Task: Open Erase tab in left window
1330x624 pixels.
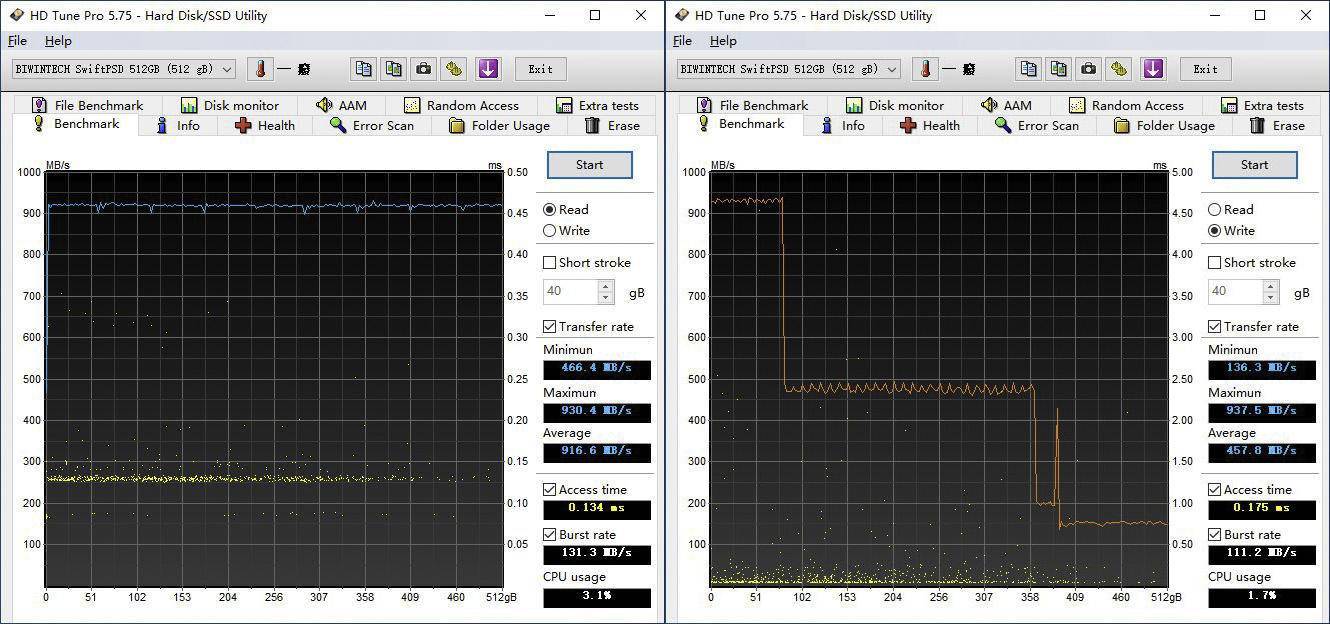Action: [x=612, y=126]
